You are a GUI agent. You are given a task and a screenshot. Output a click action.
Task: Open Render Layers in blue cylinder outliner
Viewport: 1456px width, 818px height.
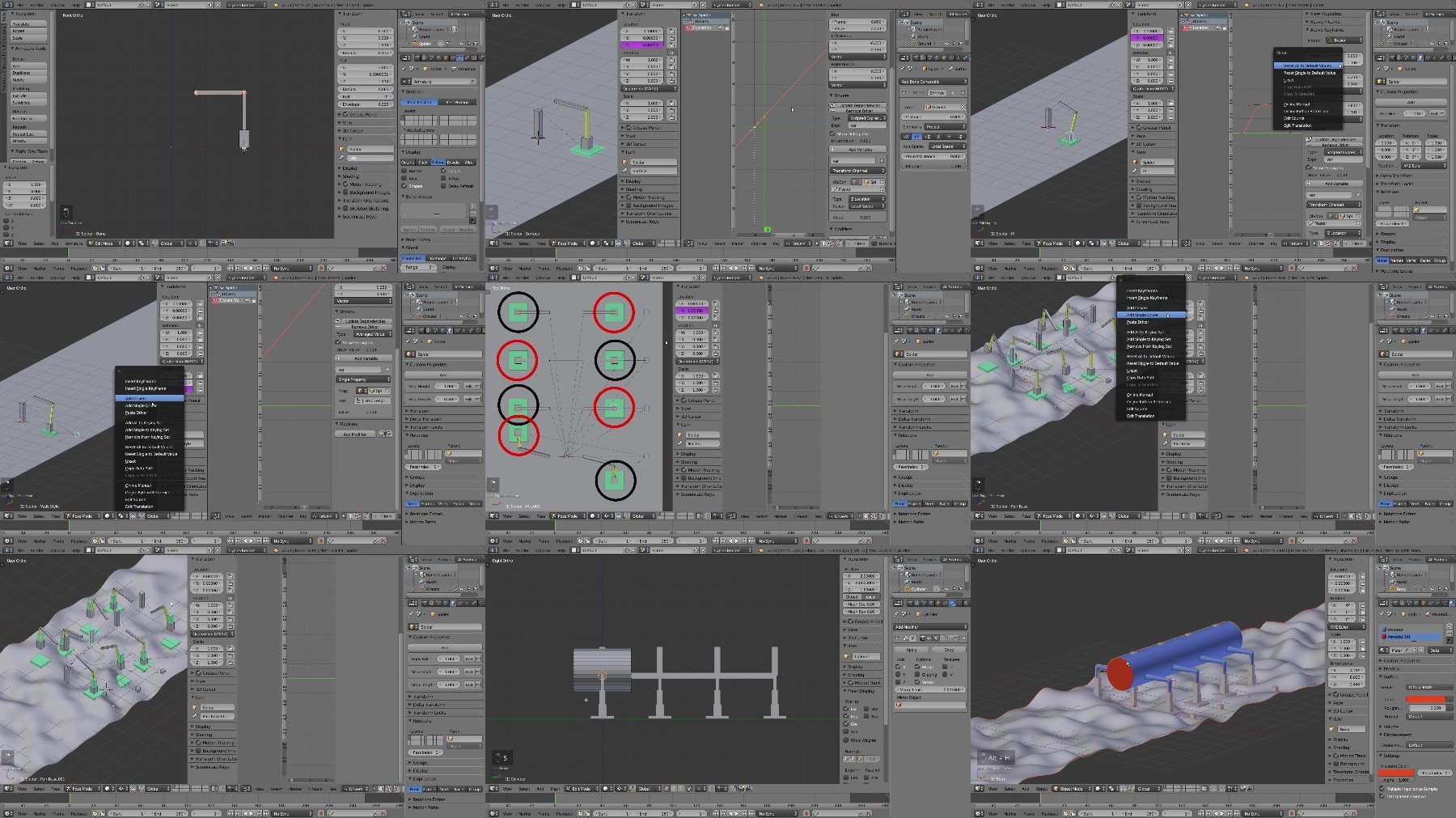point(1407,575)
